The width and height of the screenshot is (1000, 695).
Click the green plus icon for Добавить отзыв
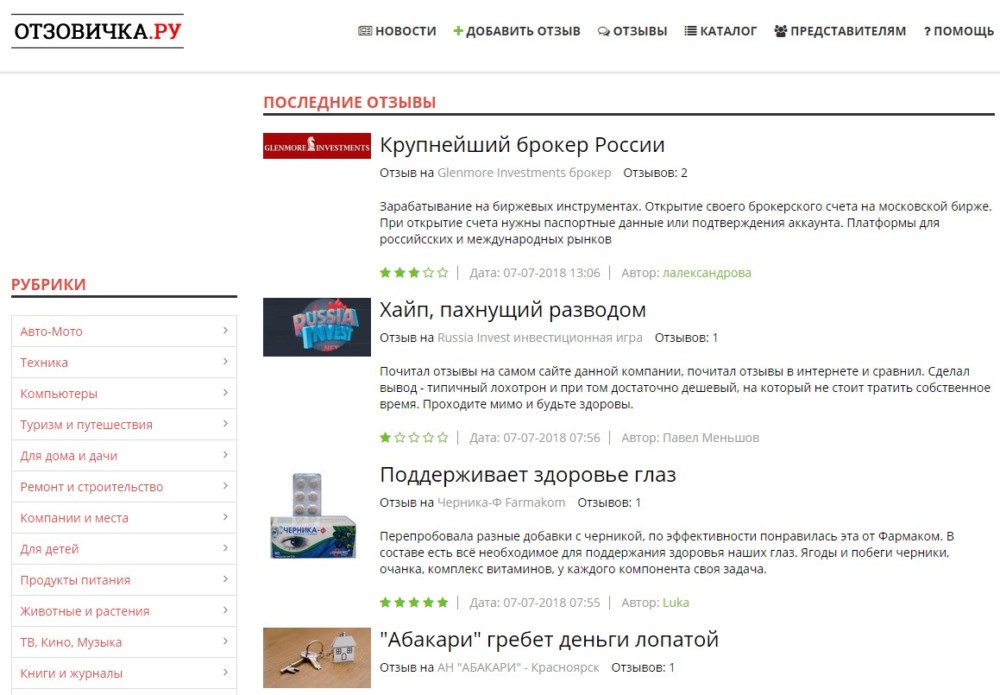(x=458, y=31)
